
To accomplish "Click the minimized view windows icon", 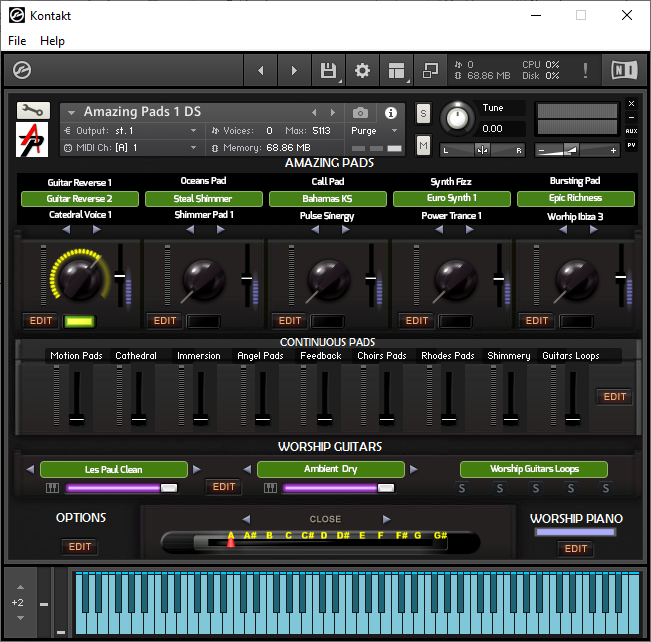I will tap(430, 71).
